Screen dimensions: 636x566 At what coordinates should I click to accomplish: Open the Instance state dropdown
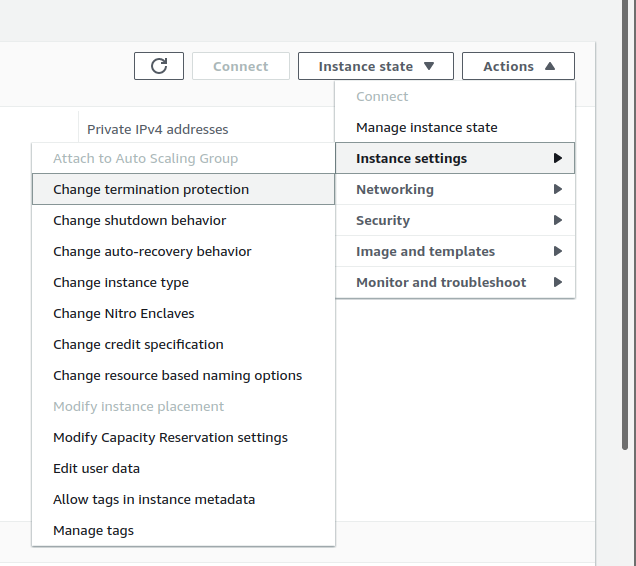point(376,66)
